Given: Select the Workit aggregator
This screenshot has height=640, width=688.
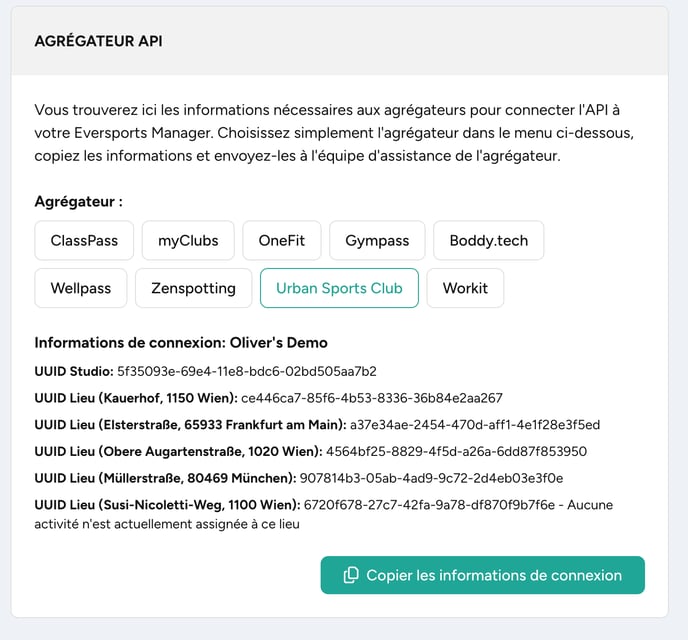Looking at the screenshot, I should click(465, 288).
